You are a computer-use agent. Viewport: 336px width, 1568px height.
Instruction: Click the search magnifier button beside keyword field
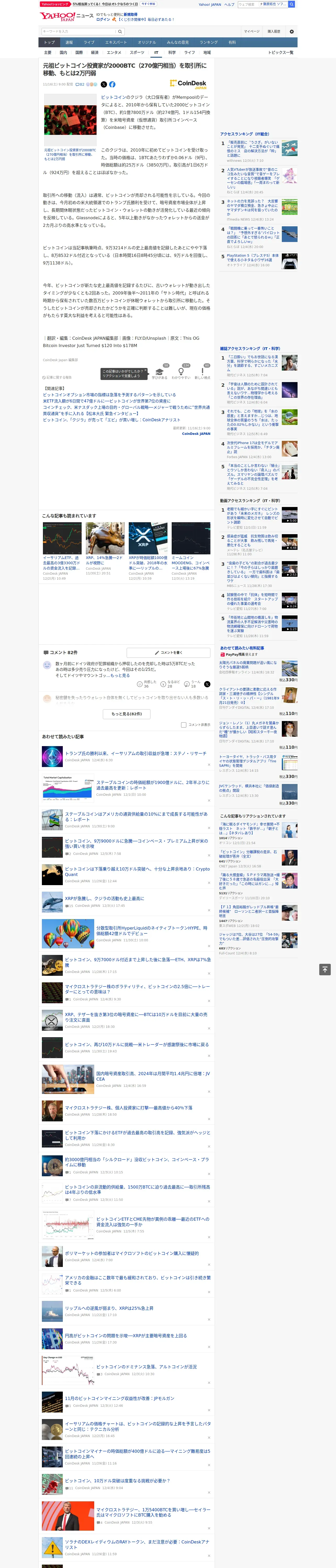click(x=120, y=31)
